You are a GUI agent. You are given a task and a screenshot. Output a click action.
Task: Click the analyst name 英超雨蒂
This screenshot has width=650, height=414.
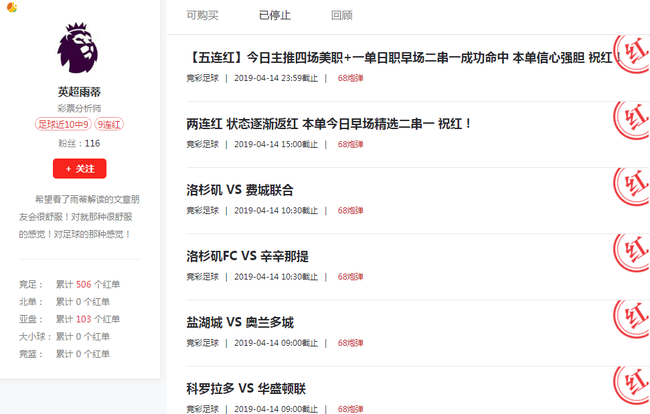tap(79, 92)
